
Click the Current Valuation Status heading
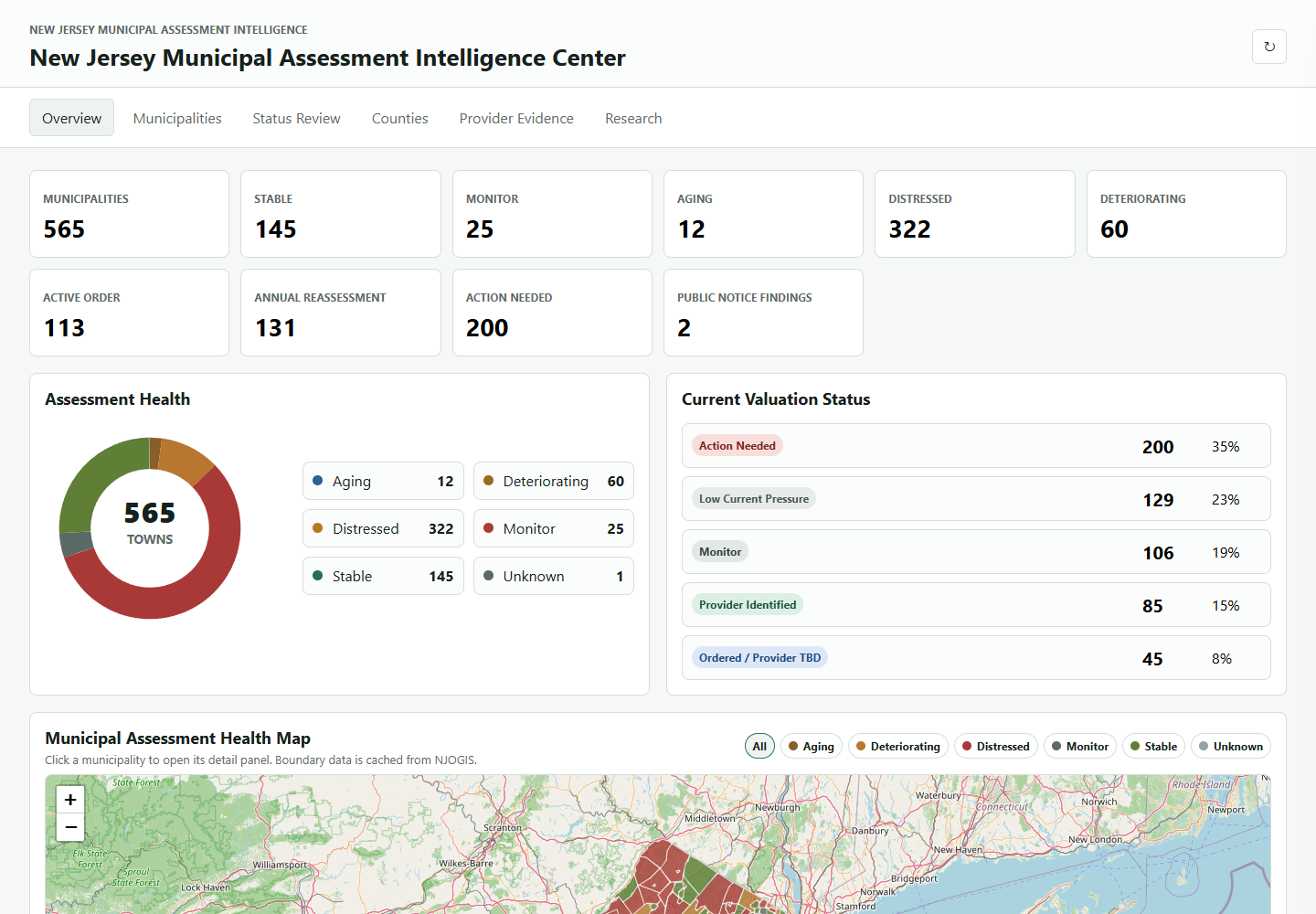776,399
